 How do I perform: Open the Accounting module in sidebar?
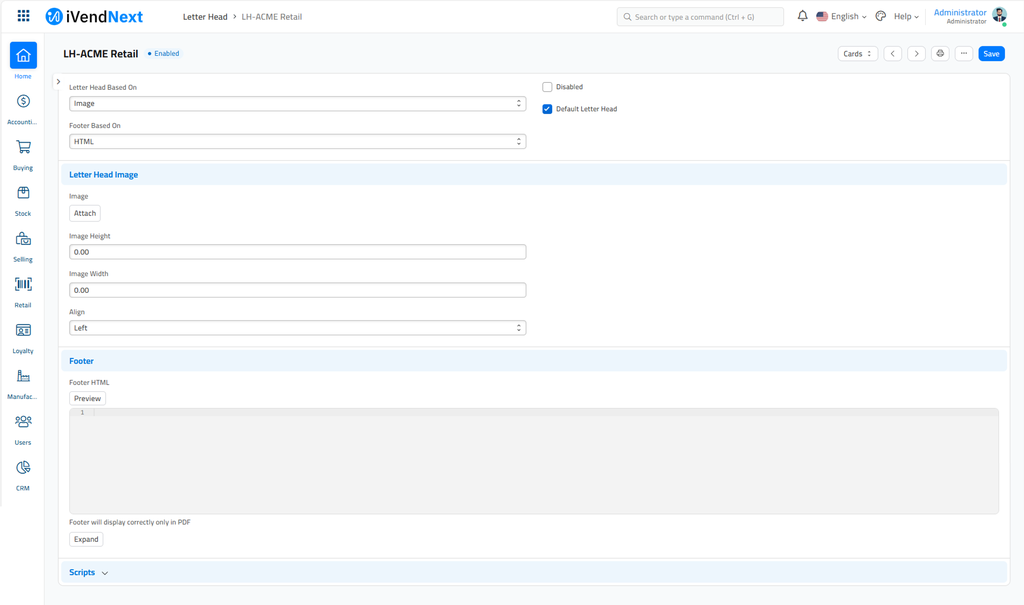[23, 102]
